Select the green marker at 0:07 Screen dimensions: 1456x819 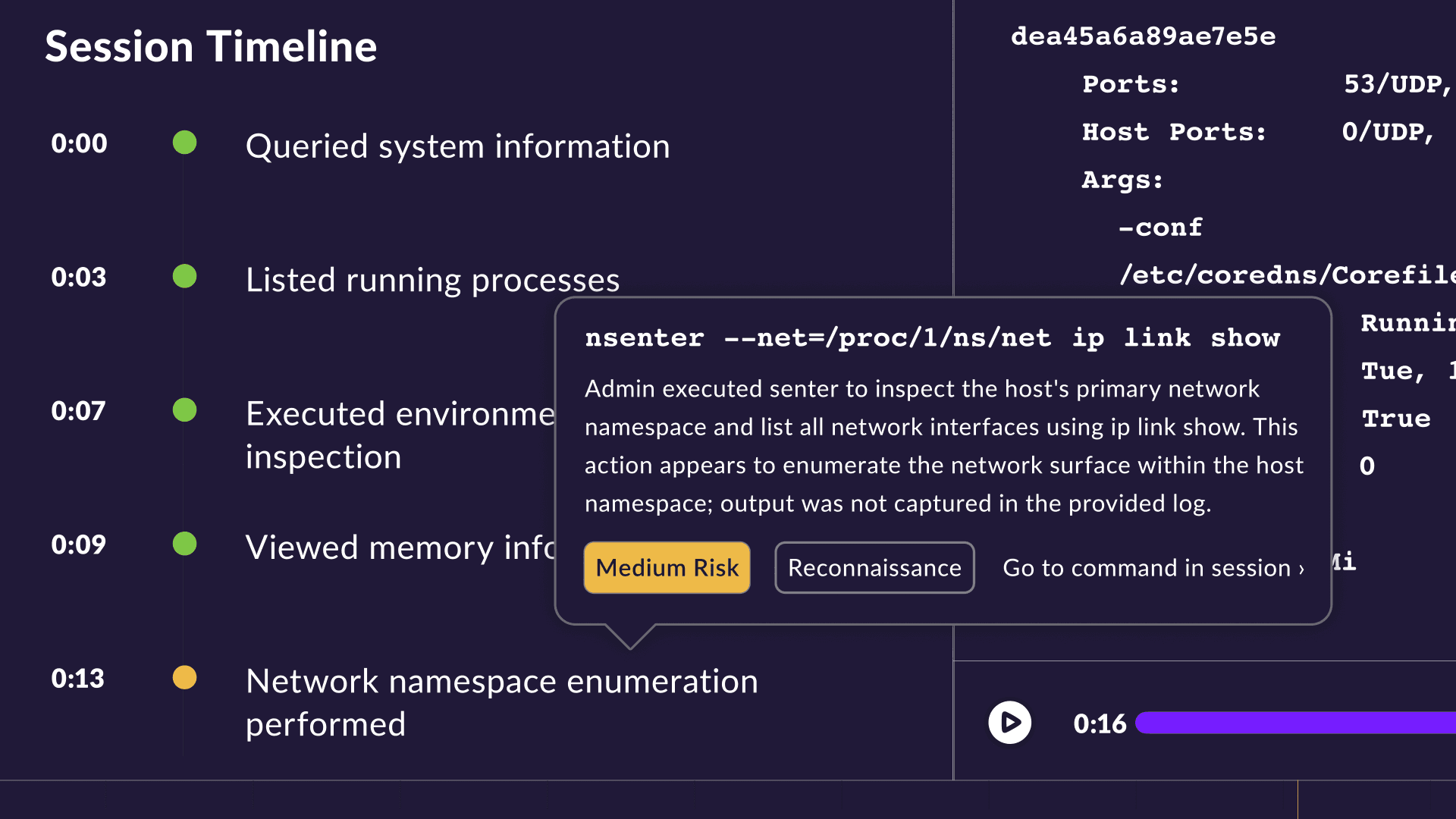[184, 410]
